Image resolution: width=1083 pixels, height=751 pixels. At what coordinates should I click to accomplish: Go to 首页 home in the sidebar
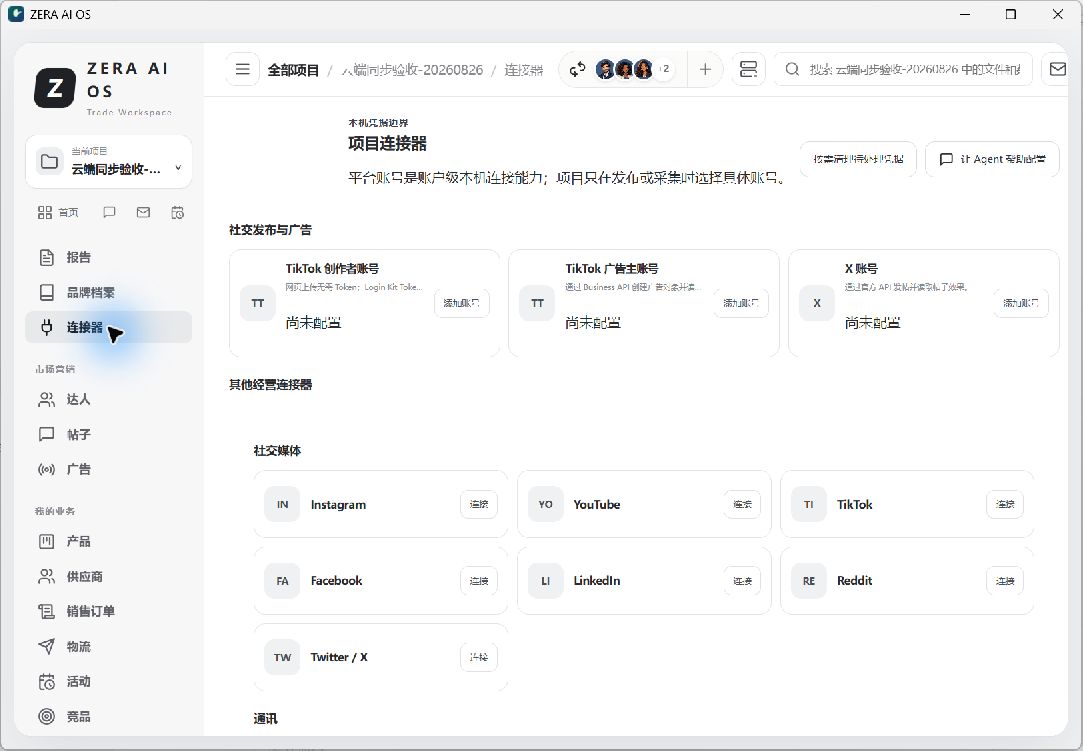click(x=58, y=212)
